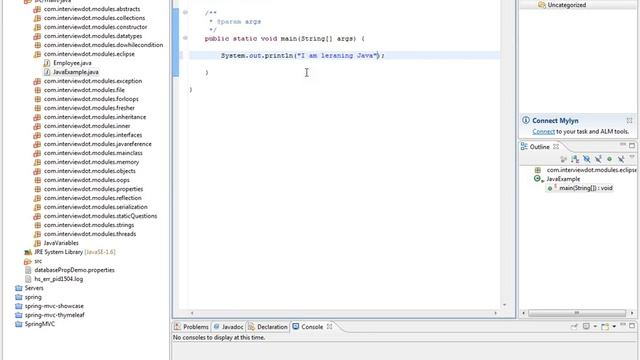This screenshot has height=360, width=640.
Task: Click the com.interviewdot.modules.exception package icon
Action: pyautogui.click(x=37, y=81)
